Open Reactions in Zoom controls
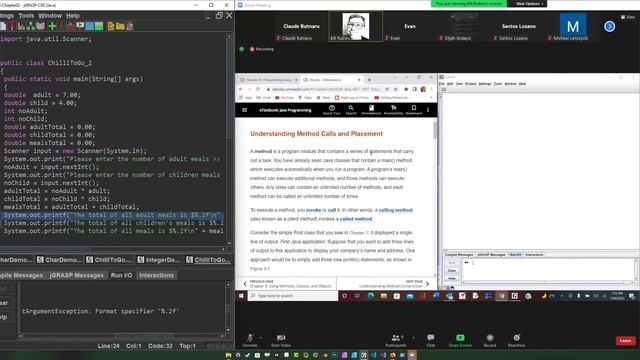640x360 pixels. (516, 340)
